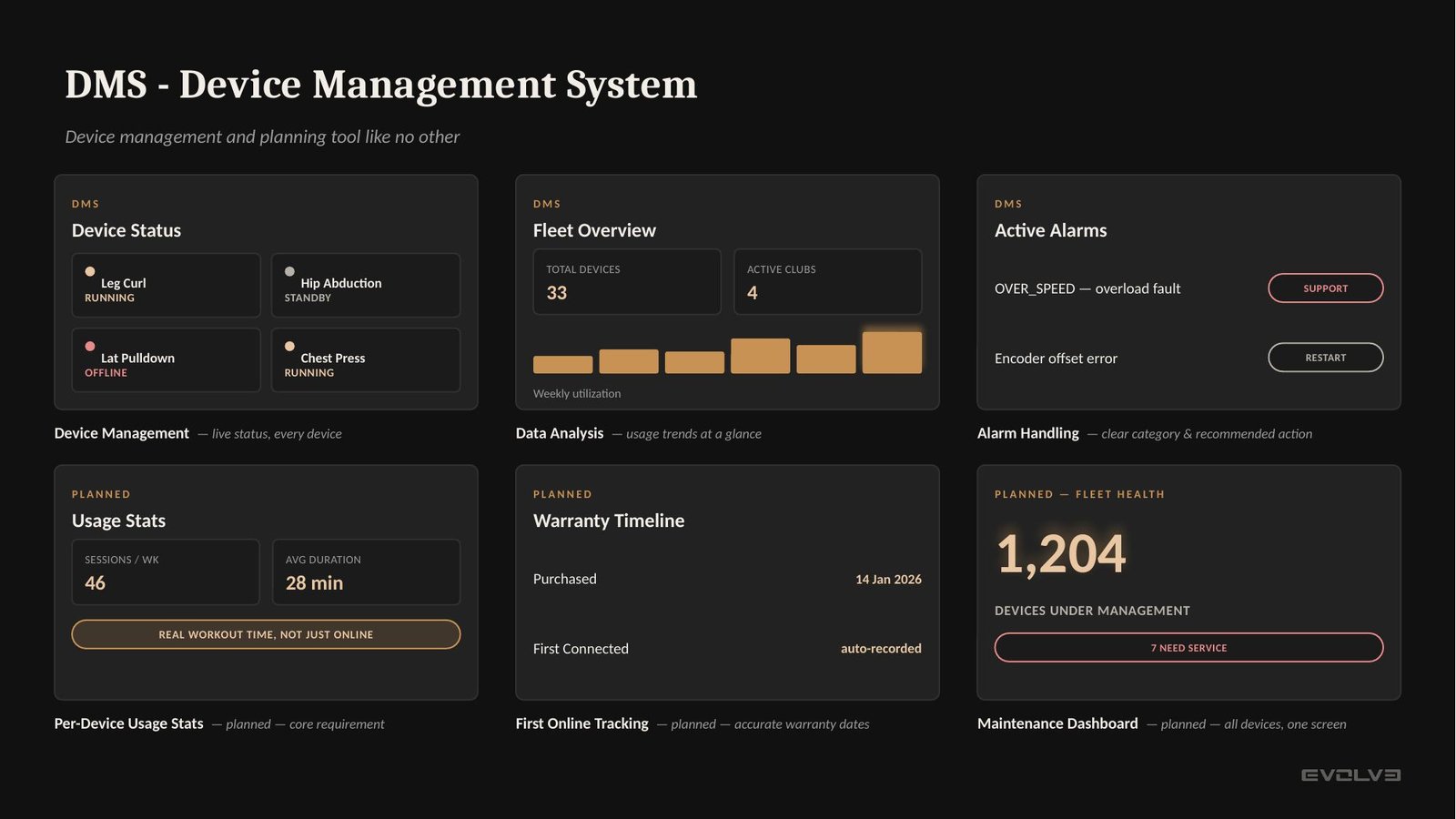Click the Device Status card title
Viewport: 1456px width, 819px height.
click(126, 230)
